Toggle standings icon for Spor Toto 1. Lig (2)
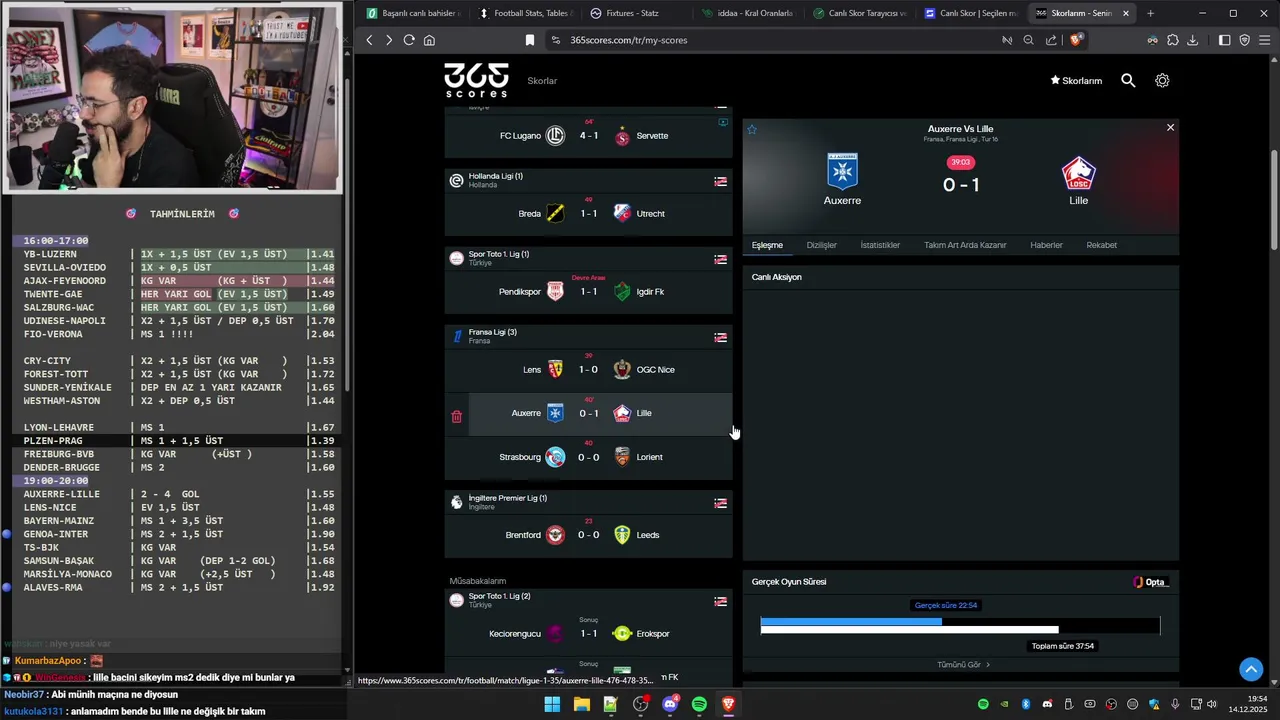The width and height of the screenshot is (1280, 720). [720, 601]
